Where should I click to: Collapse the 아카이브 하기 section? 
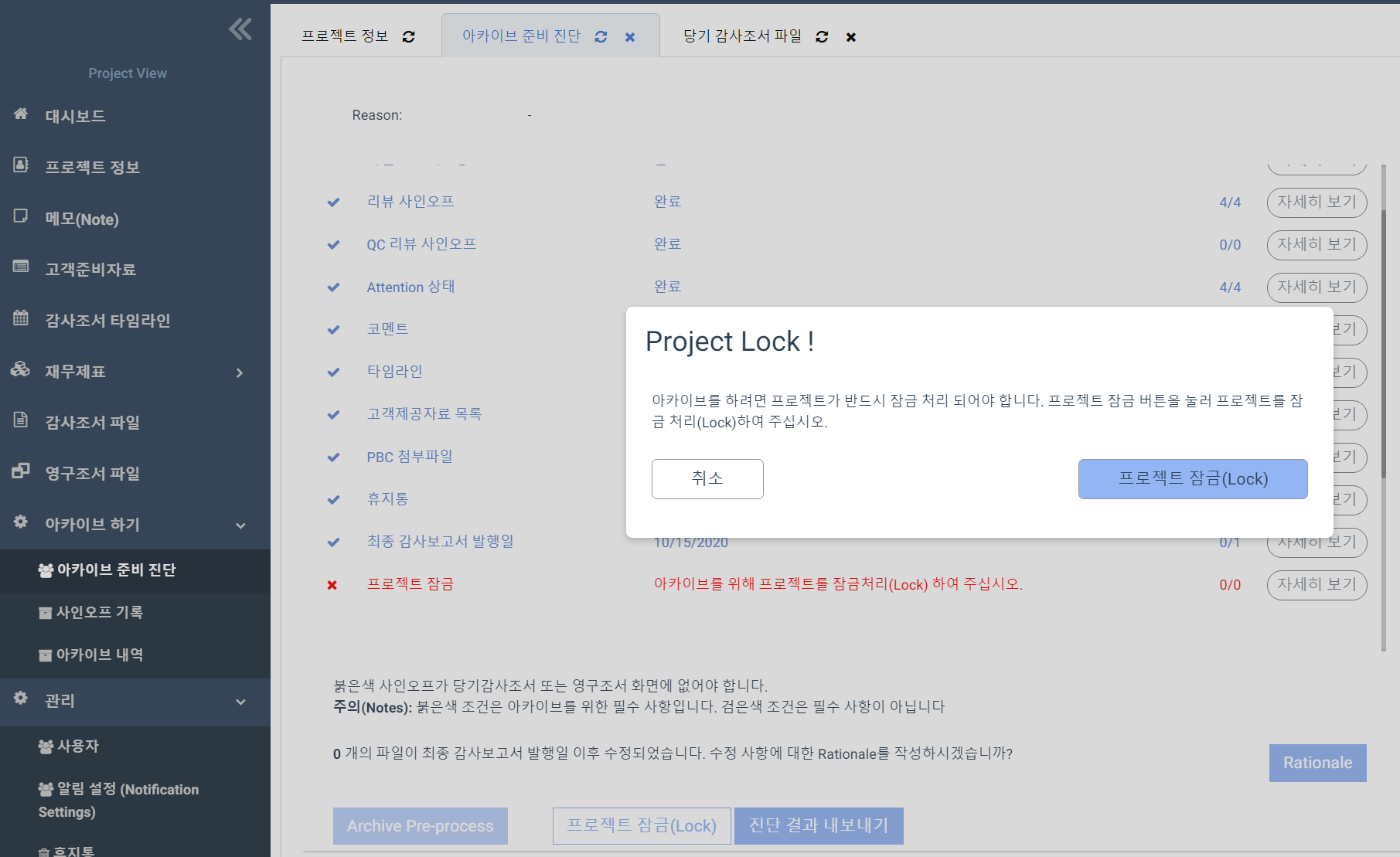point(240,525)
